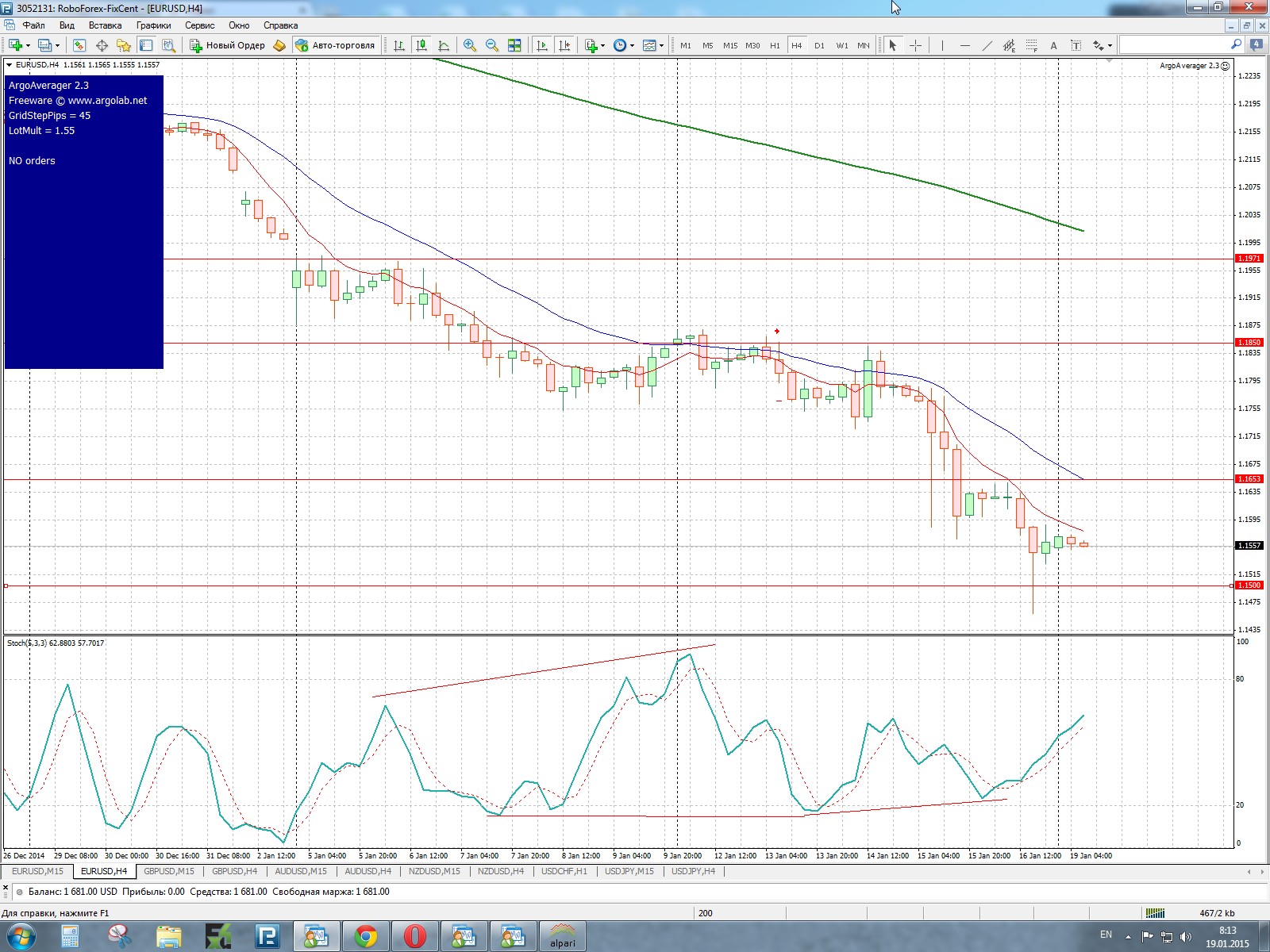1270x952 pixels.
Task: Expand the chart templates dropdown
Action: (x=661, y=45)
